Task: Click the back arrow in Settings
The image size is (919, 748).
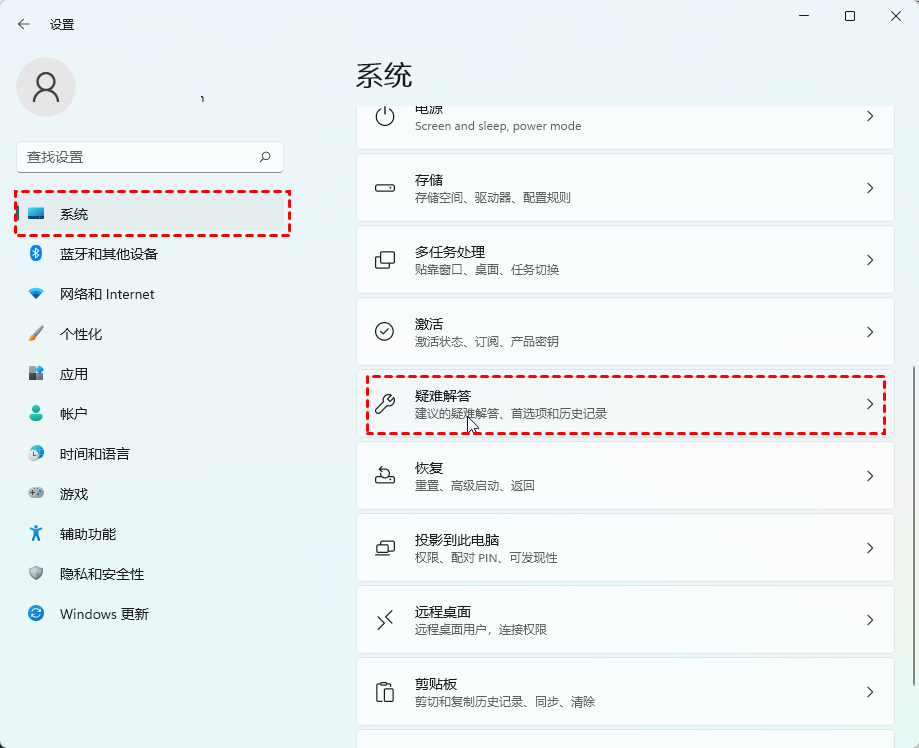Action: (x=24, y=24)
